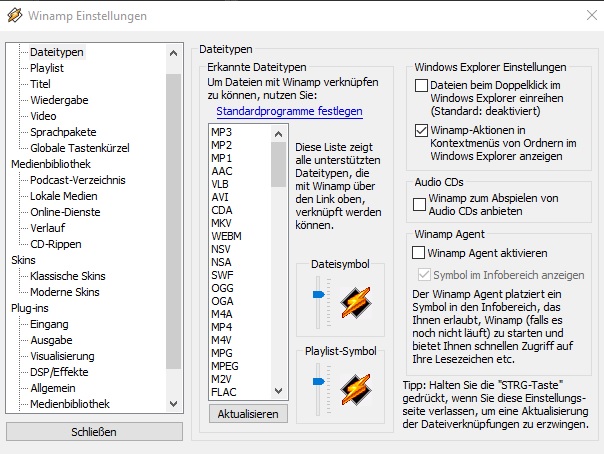
Task: Select WEBM in the file type list
Action: [226, 236]
